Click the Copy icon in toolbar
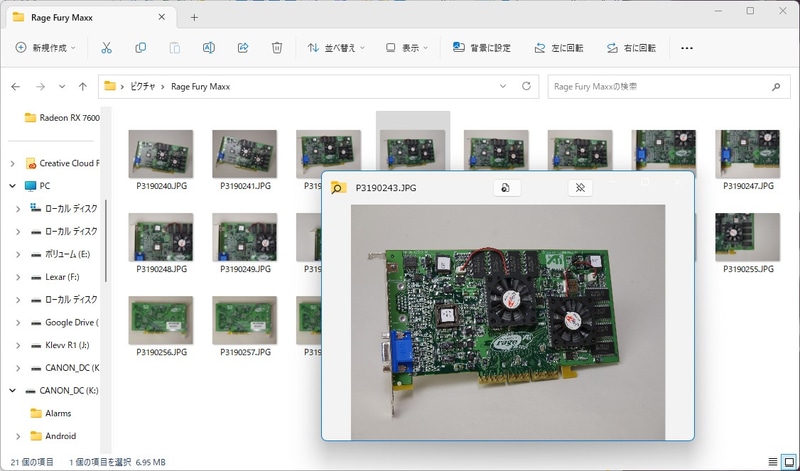The height and width of the screenshot is (471, 800). click(140, 48)
